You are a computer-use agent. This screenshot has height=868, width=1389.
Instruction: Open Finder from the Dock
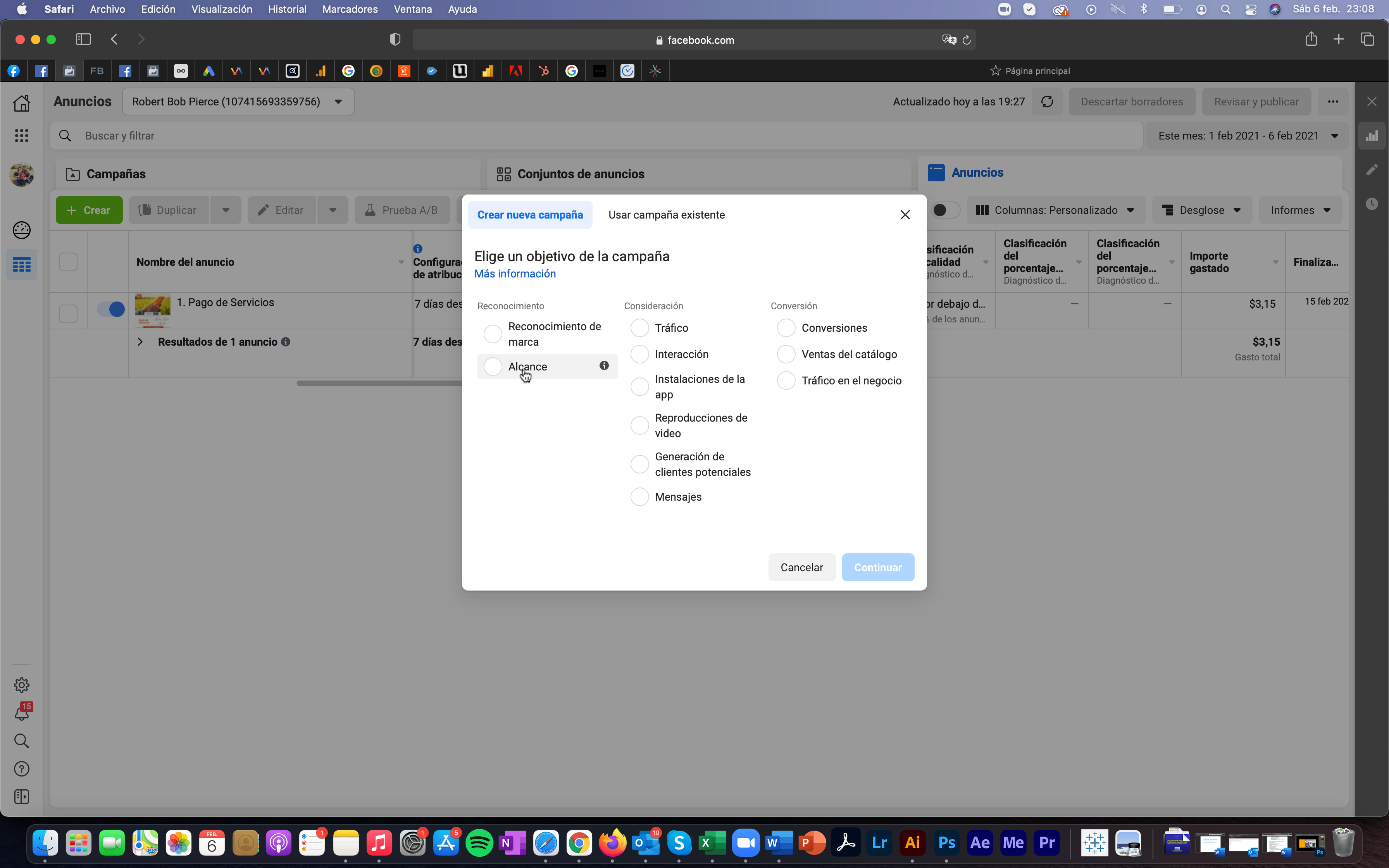coord(45,843)
